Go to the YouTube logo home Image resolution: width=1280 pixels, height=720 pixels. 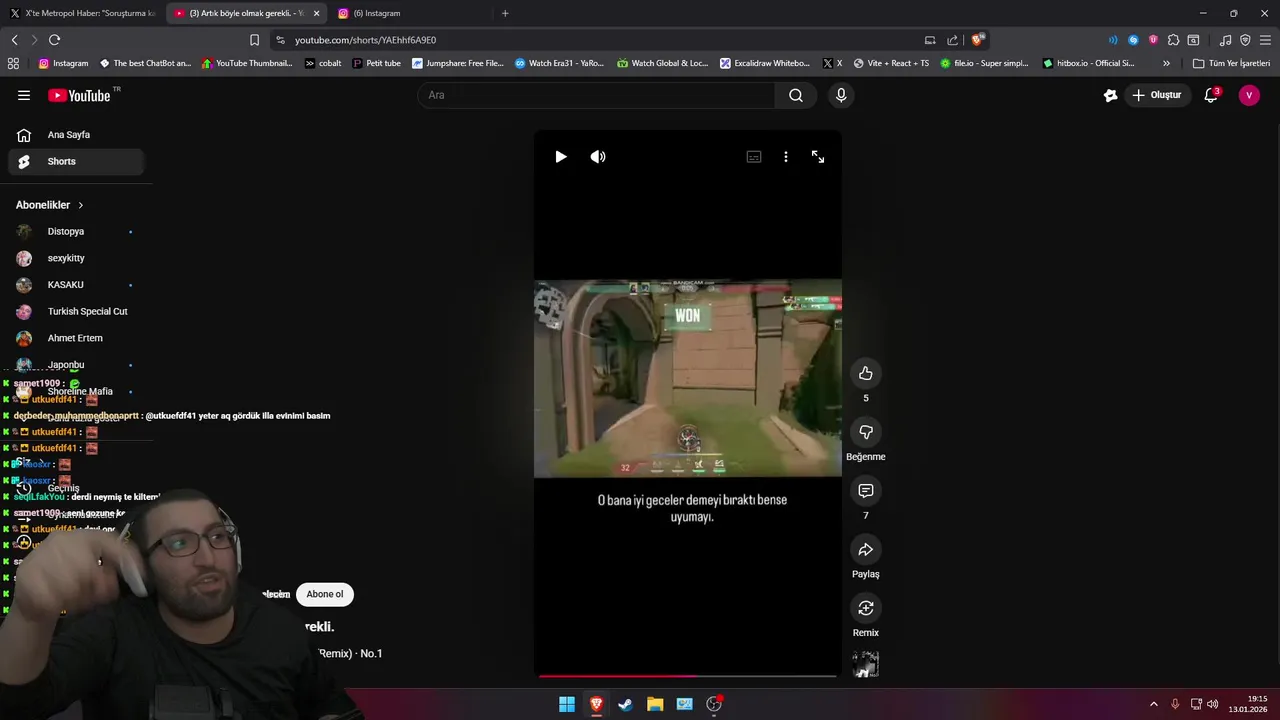[79, 95]
